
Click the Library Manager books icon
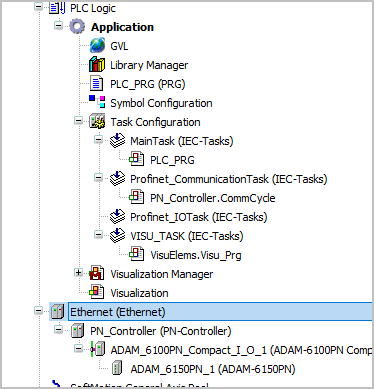[x=97, y=65]
